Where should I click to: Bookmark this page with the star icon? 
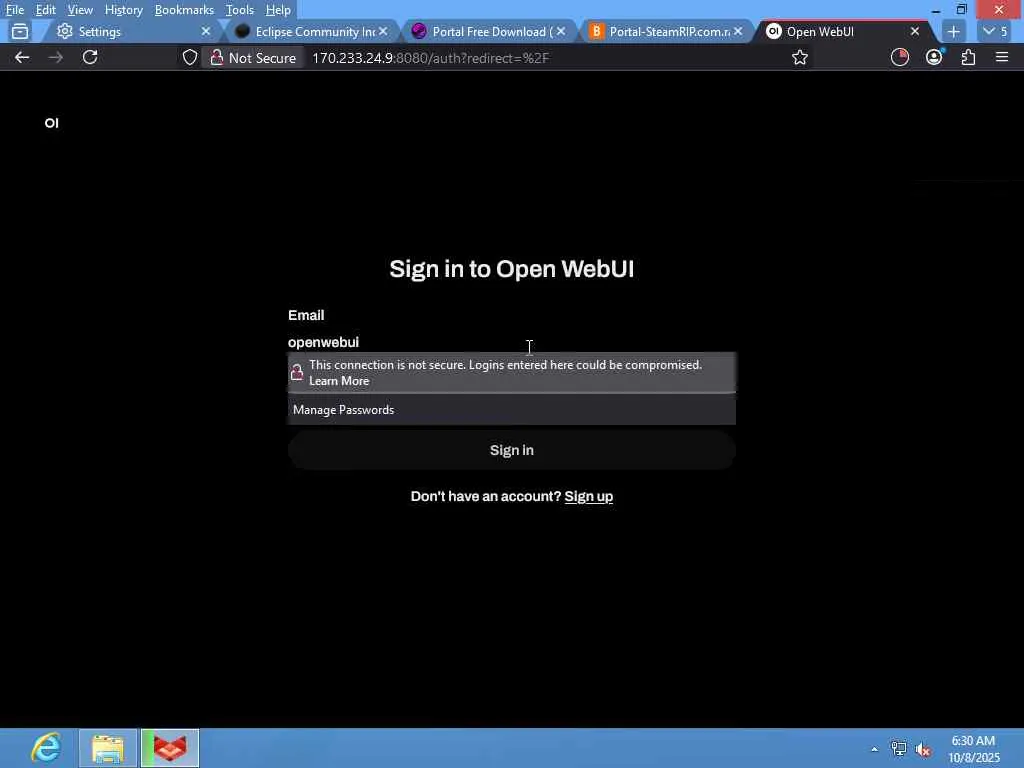click(799, 57)
